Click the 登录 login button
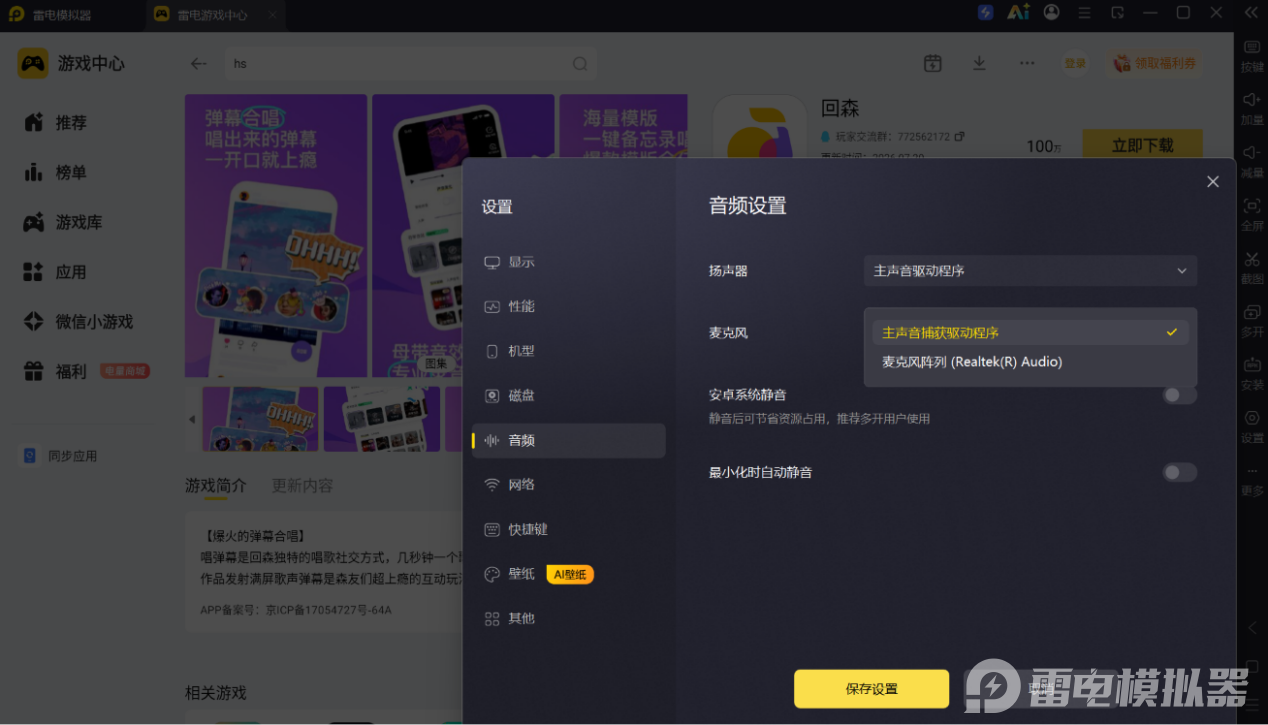Screen dimensions: 1268x725 pyautogui.click(x=1075, y=63)
